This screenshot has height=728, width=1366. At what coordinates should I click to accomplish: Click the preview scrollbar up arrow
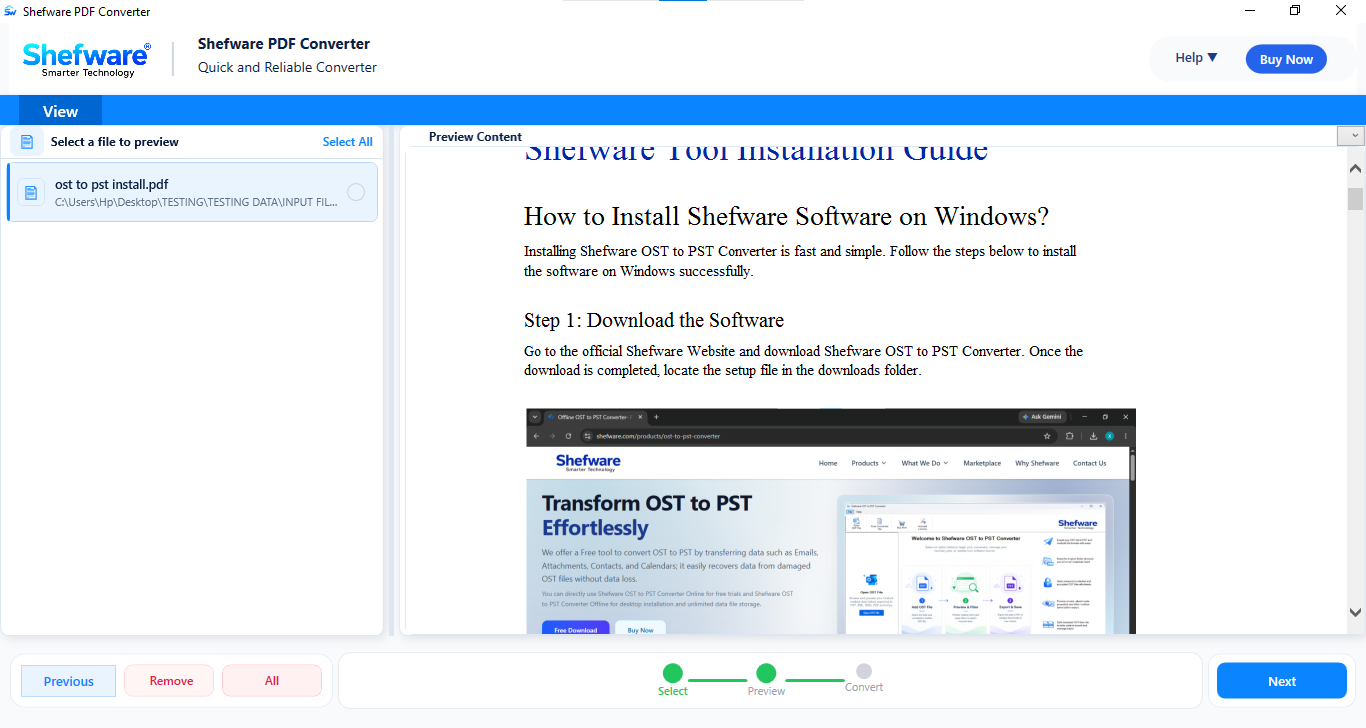1355,168
